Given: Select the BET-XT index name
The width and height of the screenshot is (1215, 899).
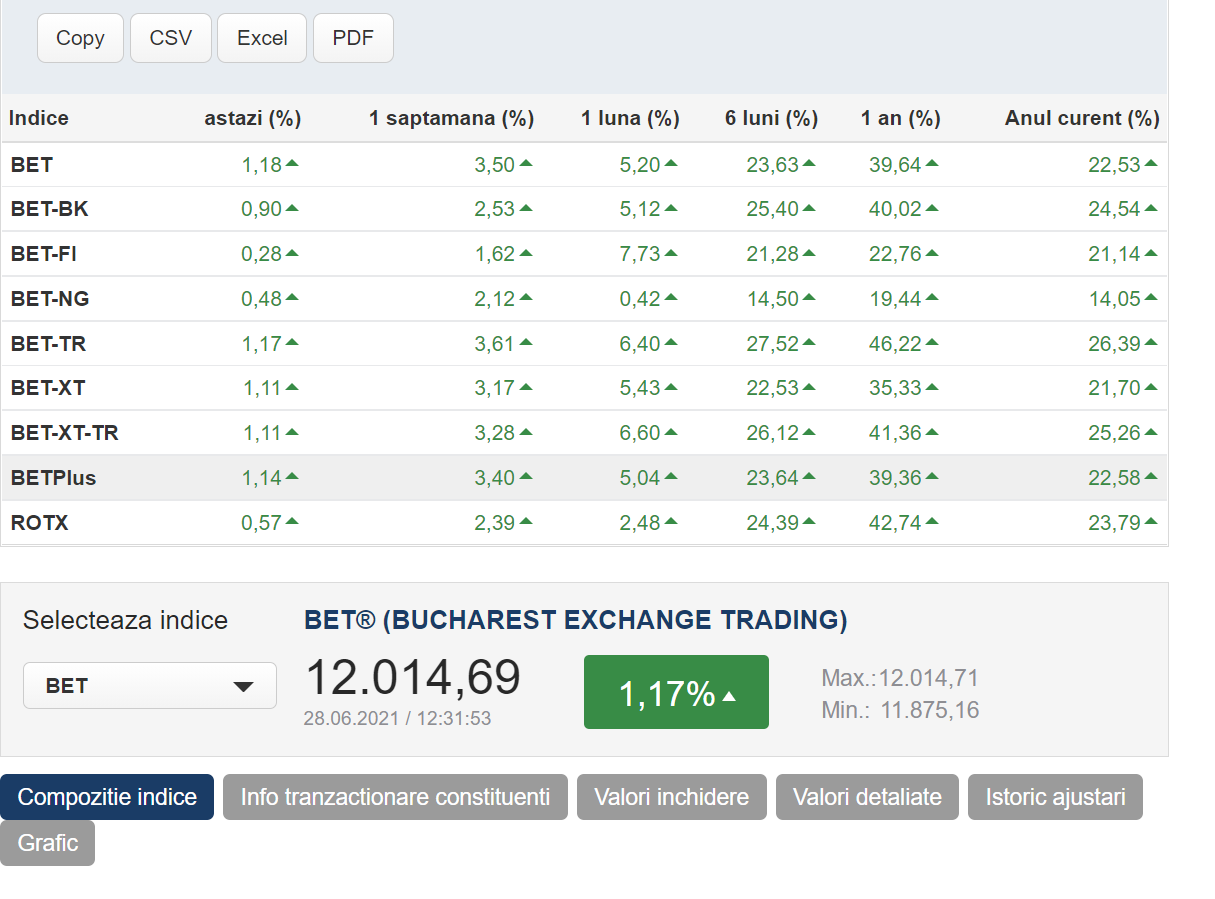Looking at the screenshot, I should [48, 388].
